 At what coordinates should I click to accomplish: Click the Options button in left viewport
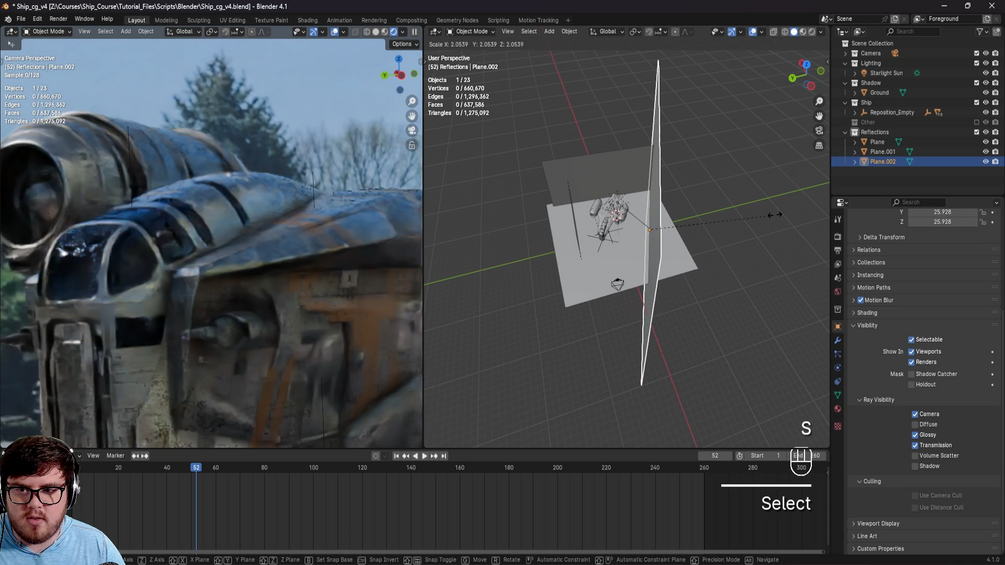tap(403, 44)
